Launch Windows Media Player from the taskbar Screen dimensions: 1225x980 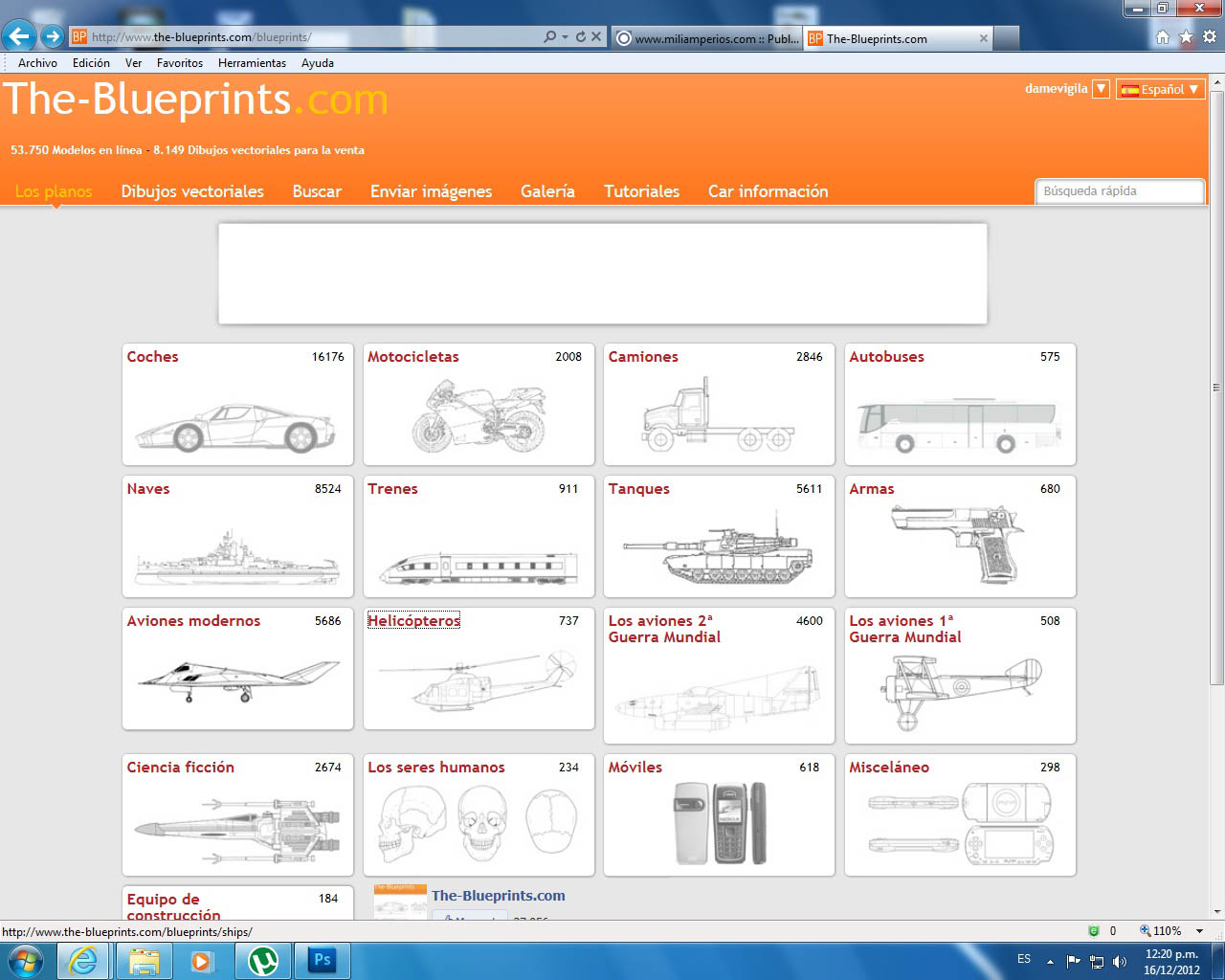pyautogui.click(x=202, y=960)
